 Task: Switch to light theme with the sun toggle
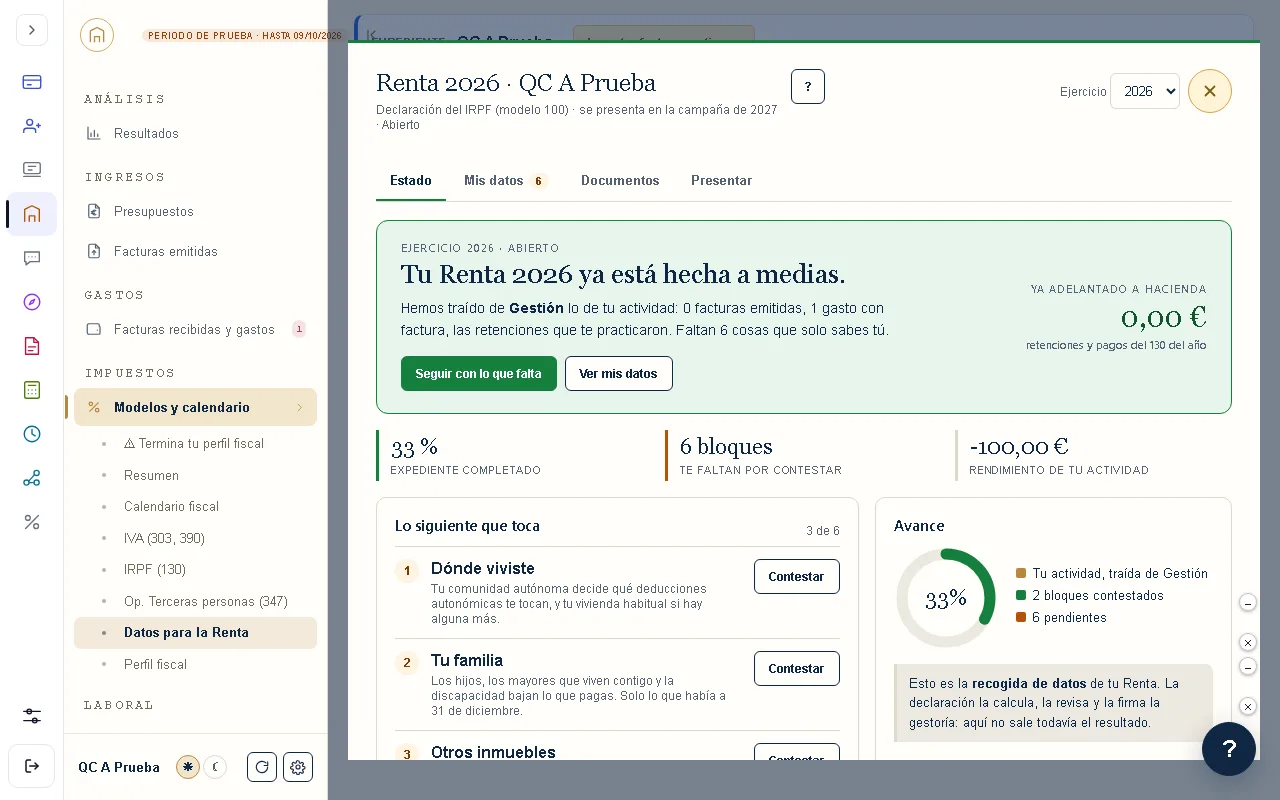[x=188, y=767]
